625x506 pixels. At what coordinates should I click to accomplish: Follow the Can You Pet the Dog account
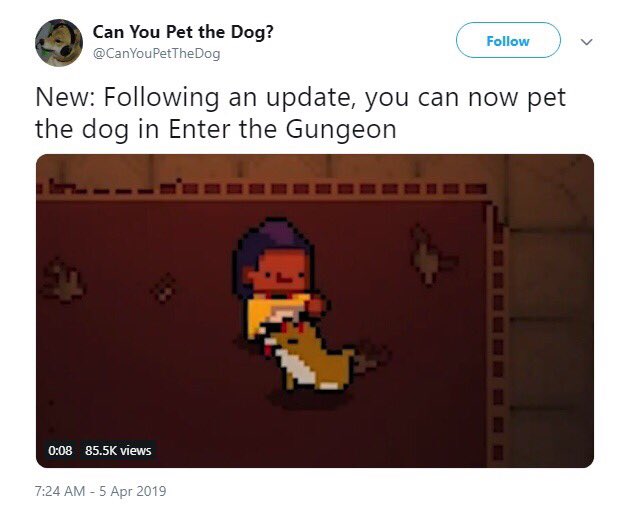tap(508, 40)
